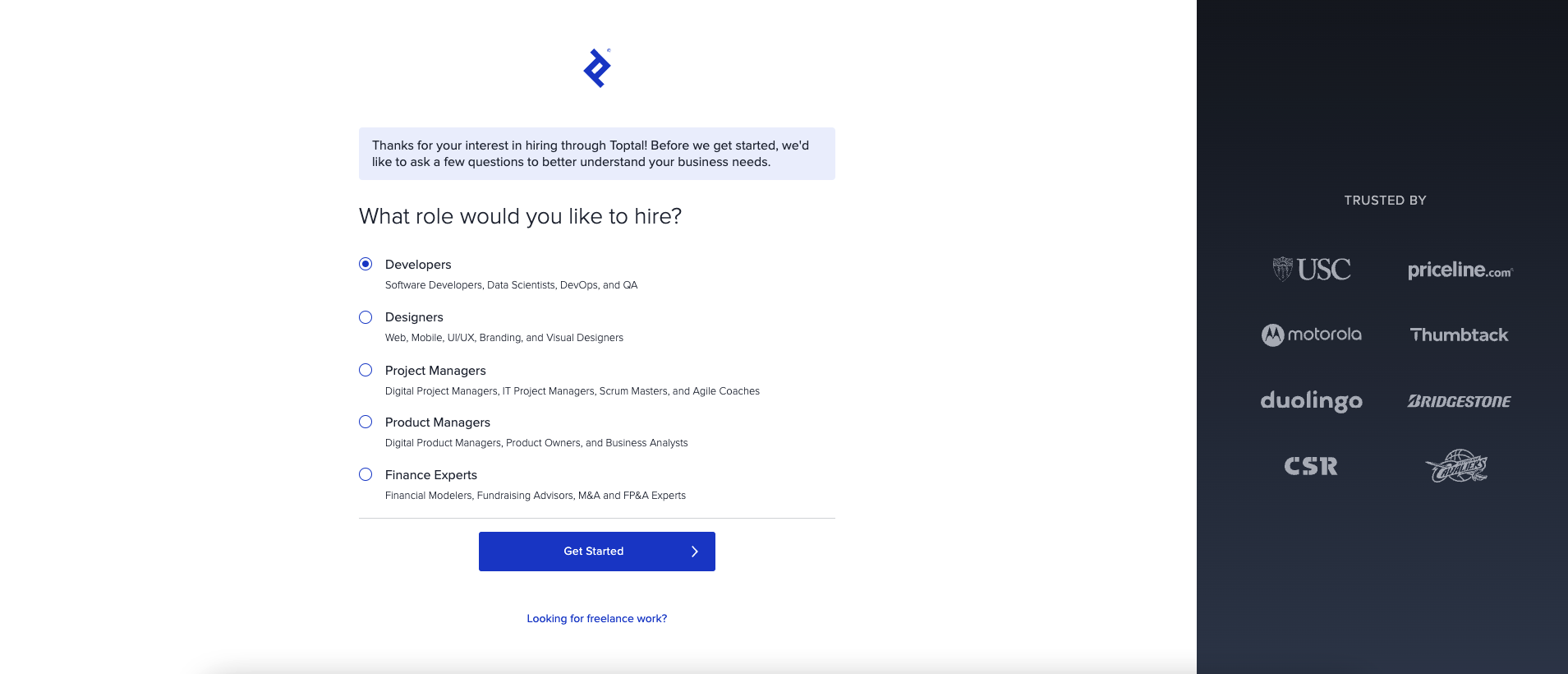Select the Product Managers radio option

[366, 422]
